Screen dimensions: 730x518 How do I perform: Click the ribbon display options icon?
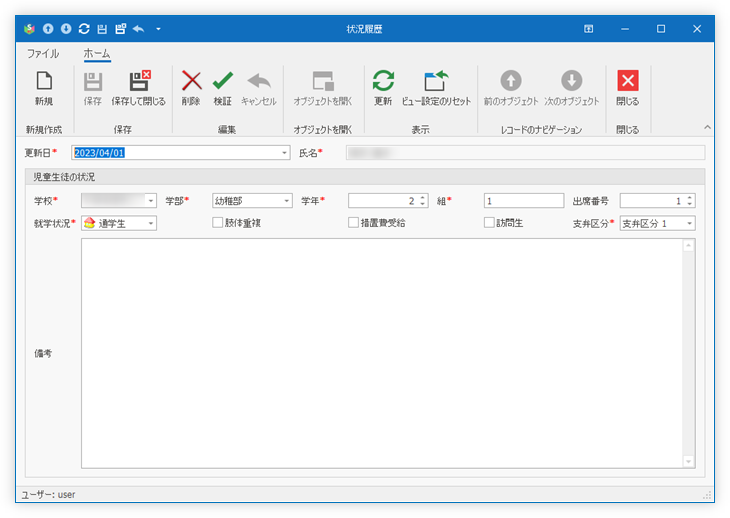(x=588, y=29)
